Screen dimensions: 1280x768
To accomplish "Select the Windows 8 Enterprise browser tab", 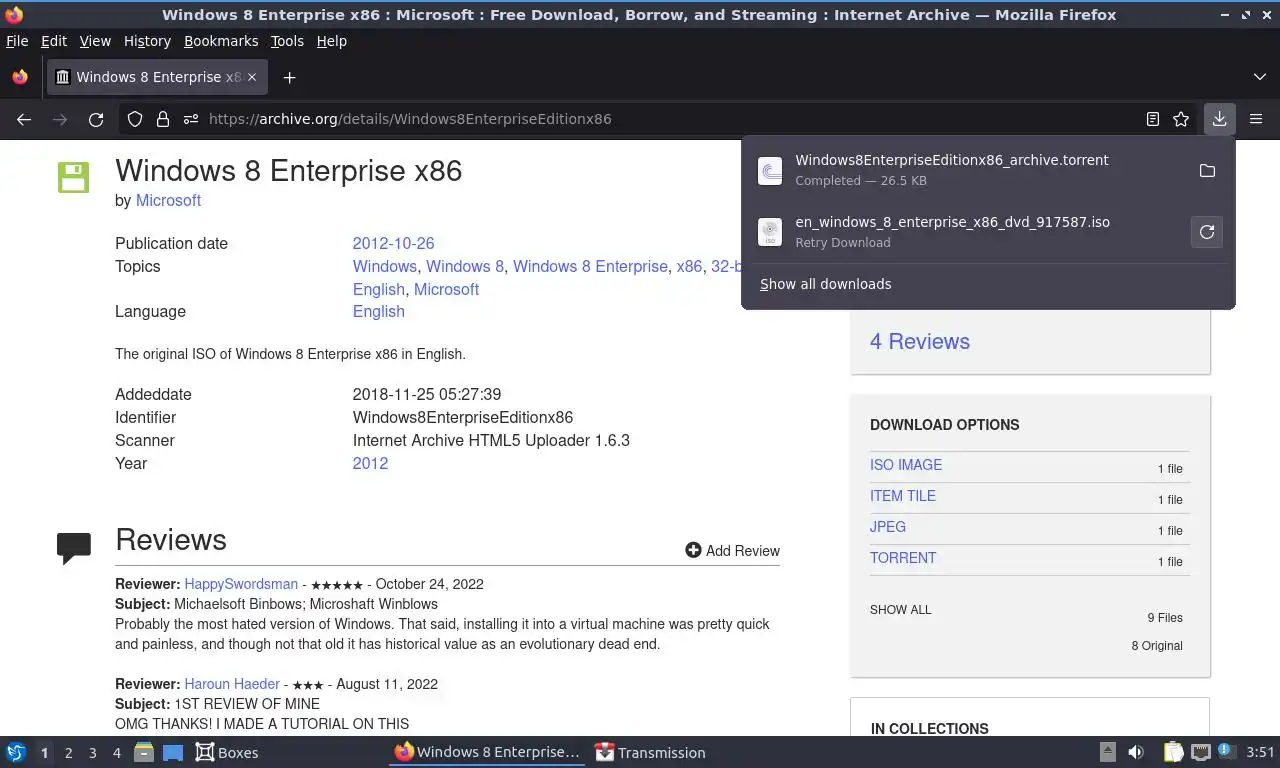I will [157, 77].
